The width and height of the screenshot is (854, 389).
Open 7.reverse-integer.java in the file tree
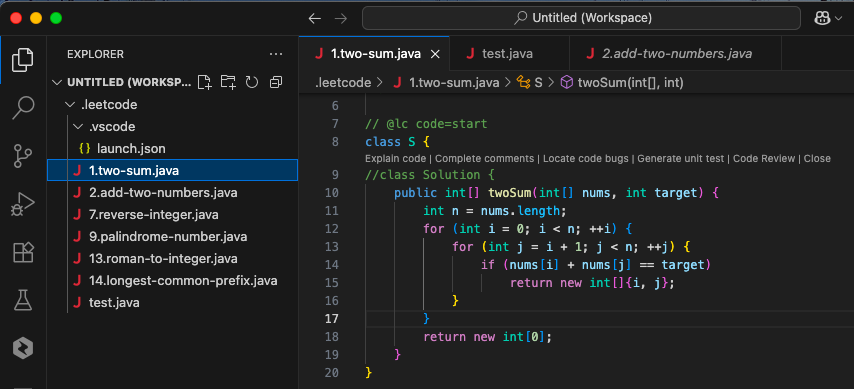(x=173, y=215)
